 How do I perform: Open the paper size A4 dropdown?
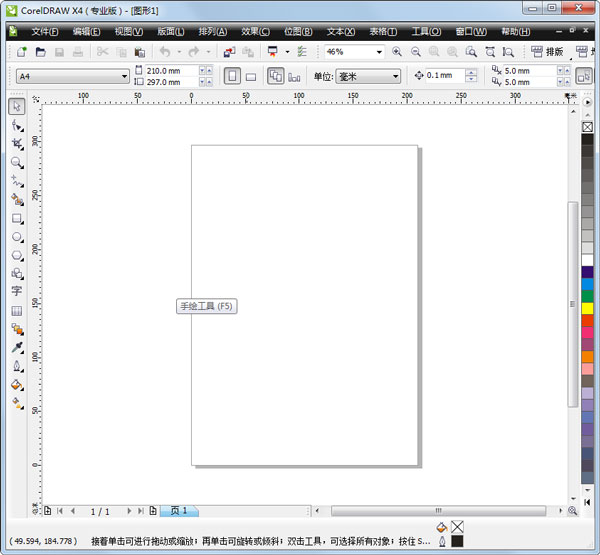pos(124,77)
